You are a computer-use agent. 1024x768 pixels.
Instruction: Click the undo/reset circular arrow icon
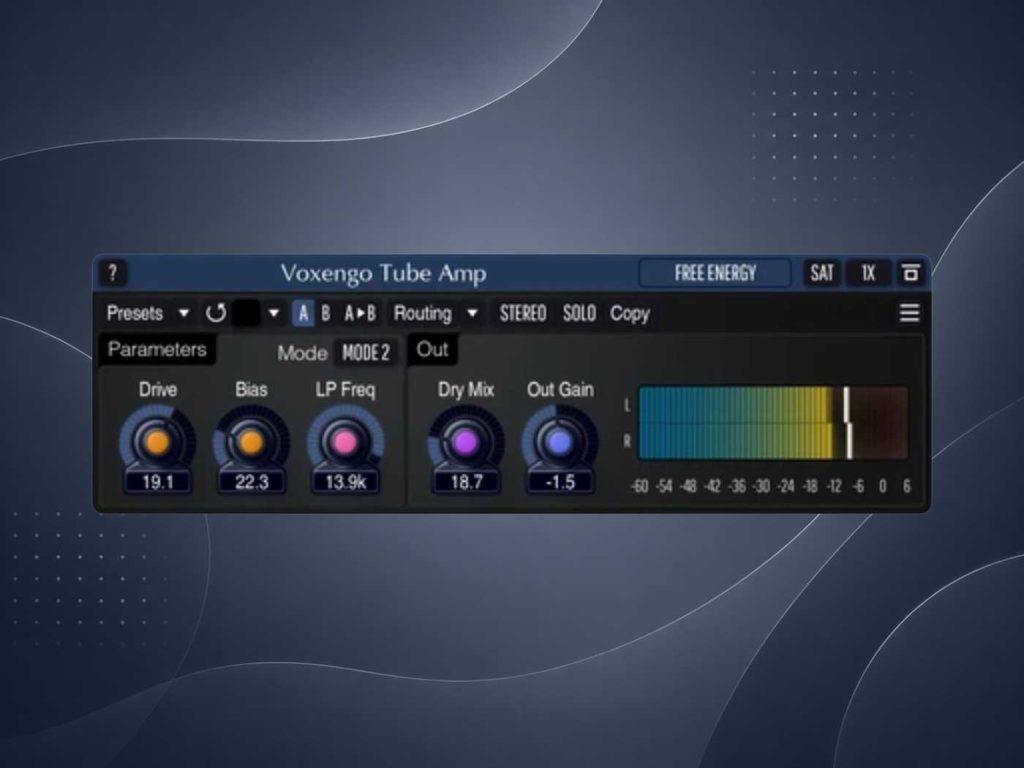216,313
